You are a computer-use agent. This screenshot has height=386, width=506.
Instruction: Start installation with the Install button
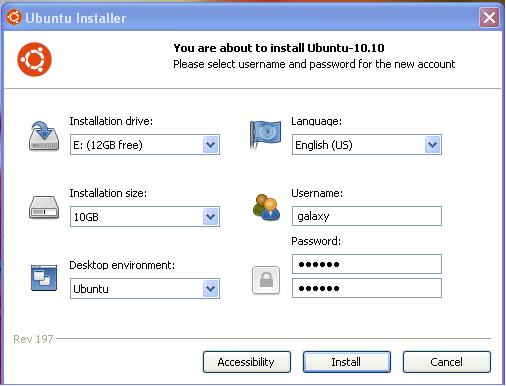point(347,362)
